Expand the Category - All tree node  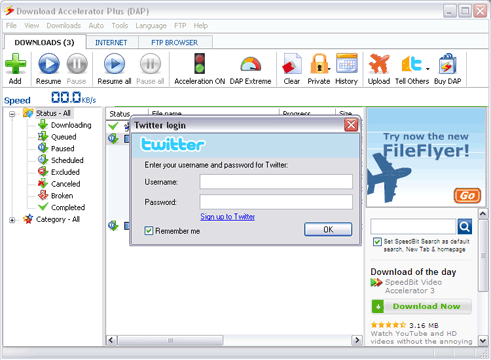point(12,220)
